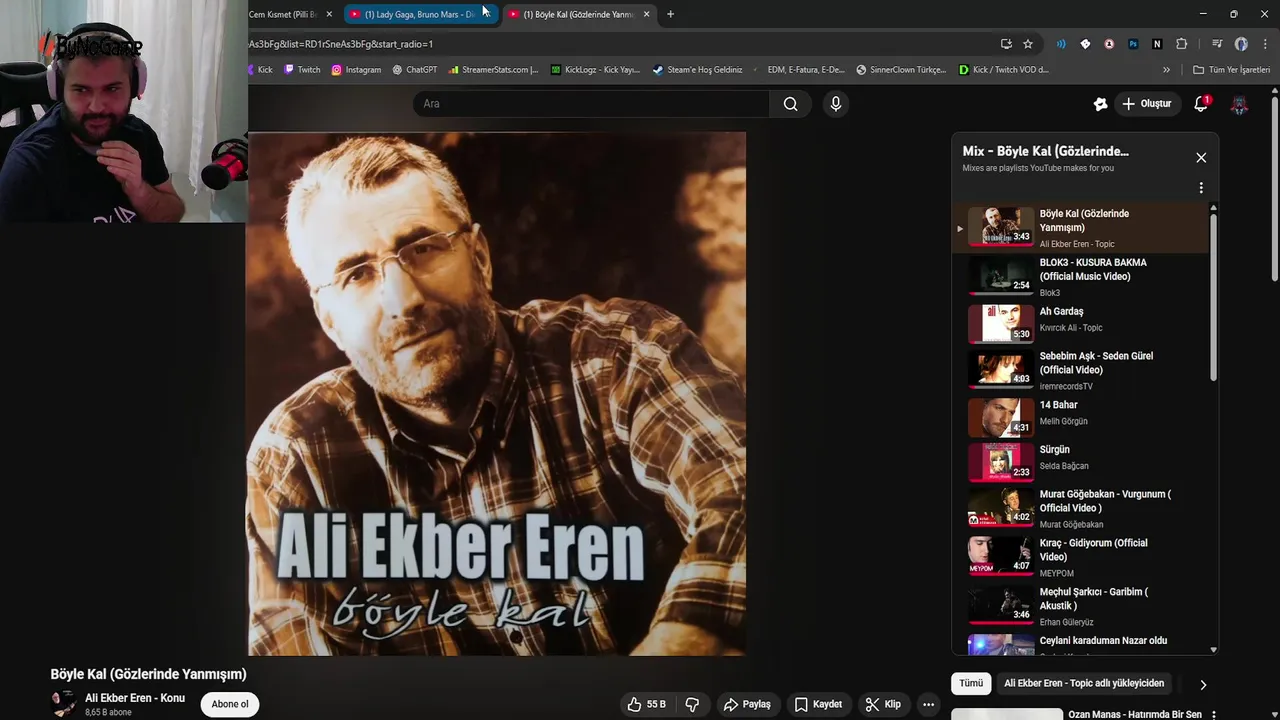Open a new browser tab
The height and width of the screenshot is (720, 1280).
coord(670,14)
